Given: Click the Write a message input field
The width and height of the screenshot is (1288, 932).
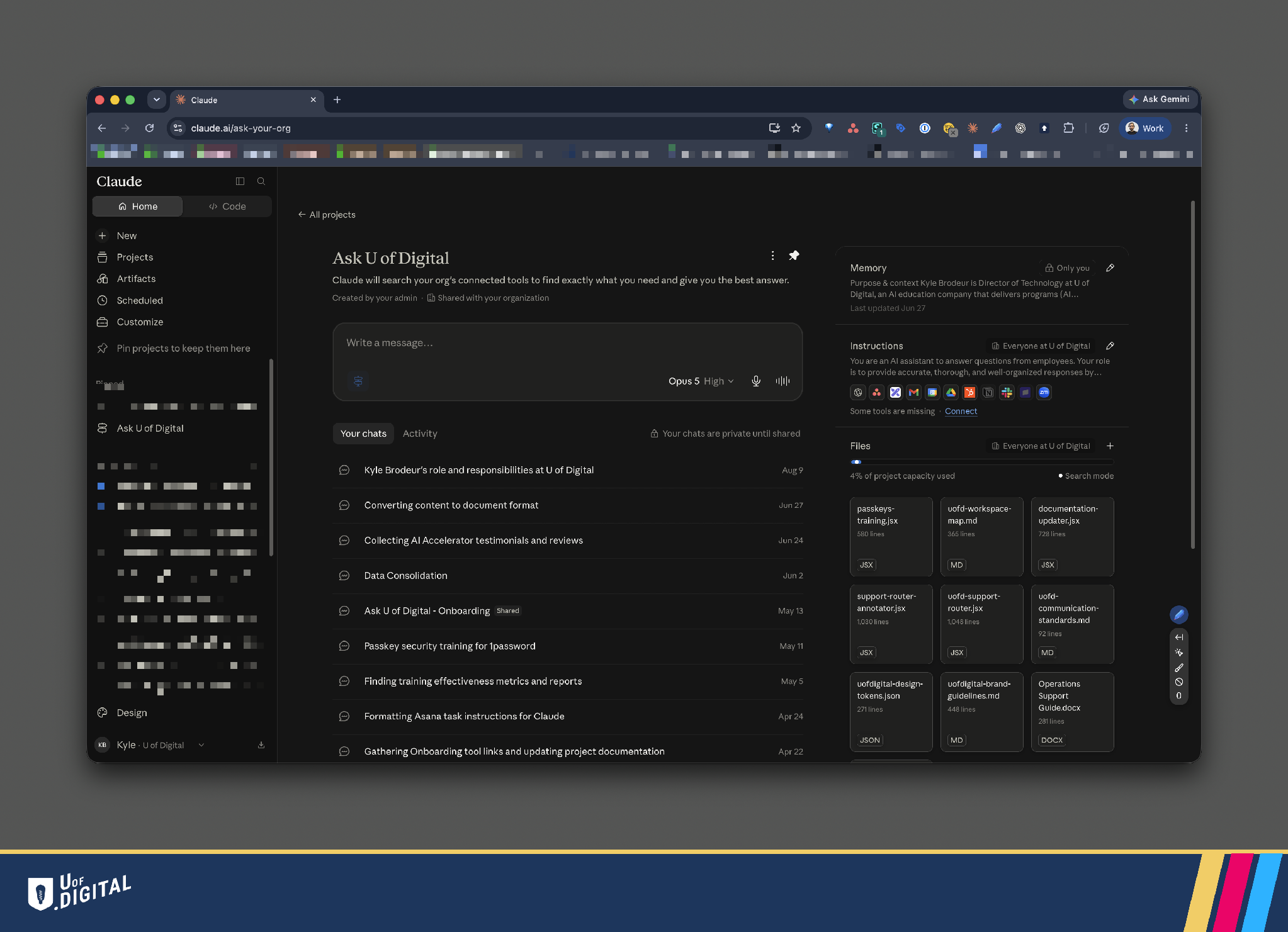Looking at the screenshot, I should point(567,343).
